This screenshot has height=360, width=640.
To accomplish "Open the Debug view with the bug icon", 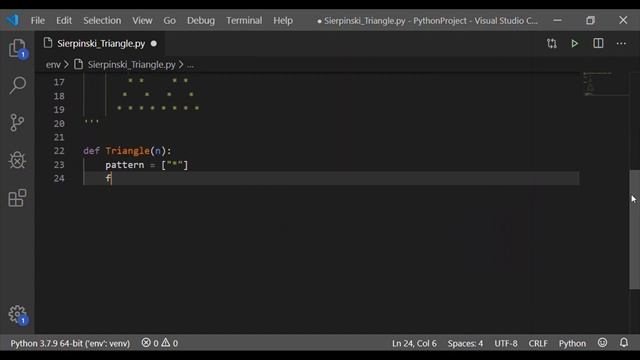I will pos(17,160).
